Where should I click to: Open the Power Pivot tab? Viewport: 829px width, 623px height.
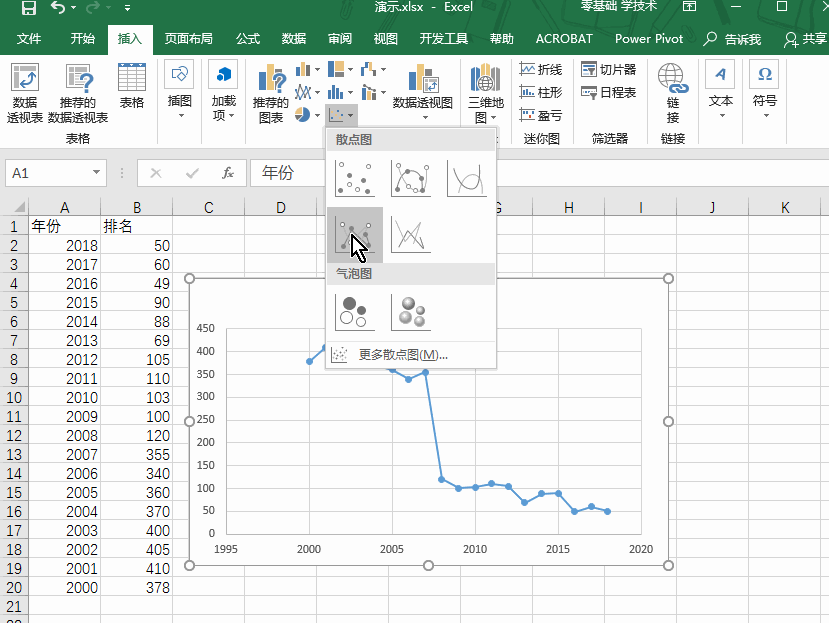pyautogui.click(x=649, y=39)
